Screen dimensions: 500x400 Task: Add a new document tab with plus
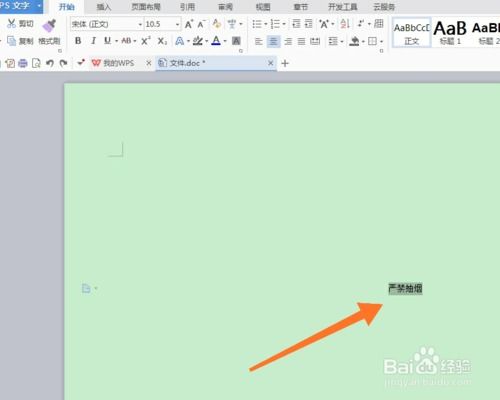coord(285,63)
